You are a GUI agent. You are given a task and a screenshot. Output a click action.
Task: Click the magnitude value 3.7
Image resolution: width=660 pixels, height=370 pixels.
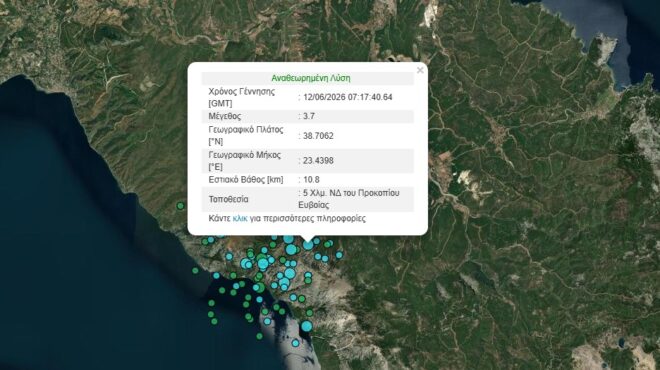(309, 116)
